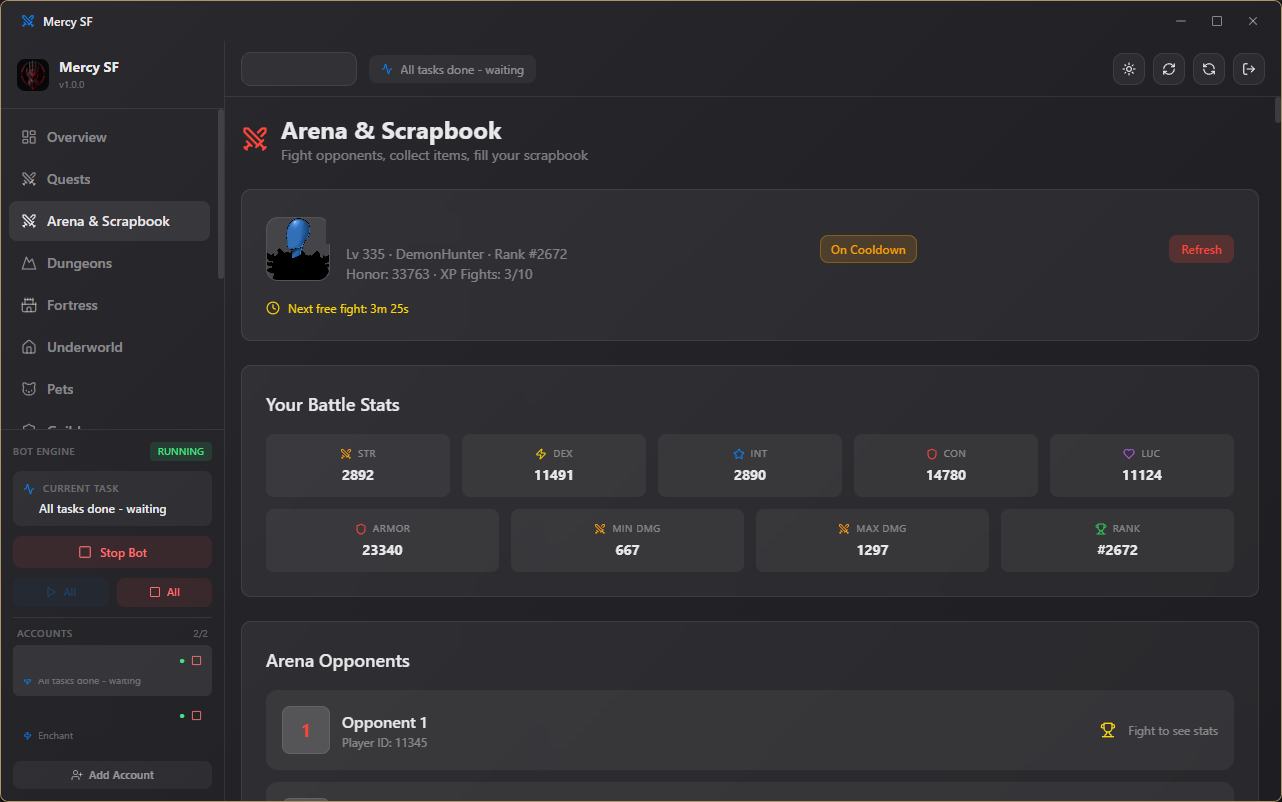Click the logout icon in the top bar
The image size is (1282, 802).
(x=1249, y=69)
